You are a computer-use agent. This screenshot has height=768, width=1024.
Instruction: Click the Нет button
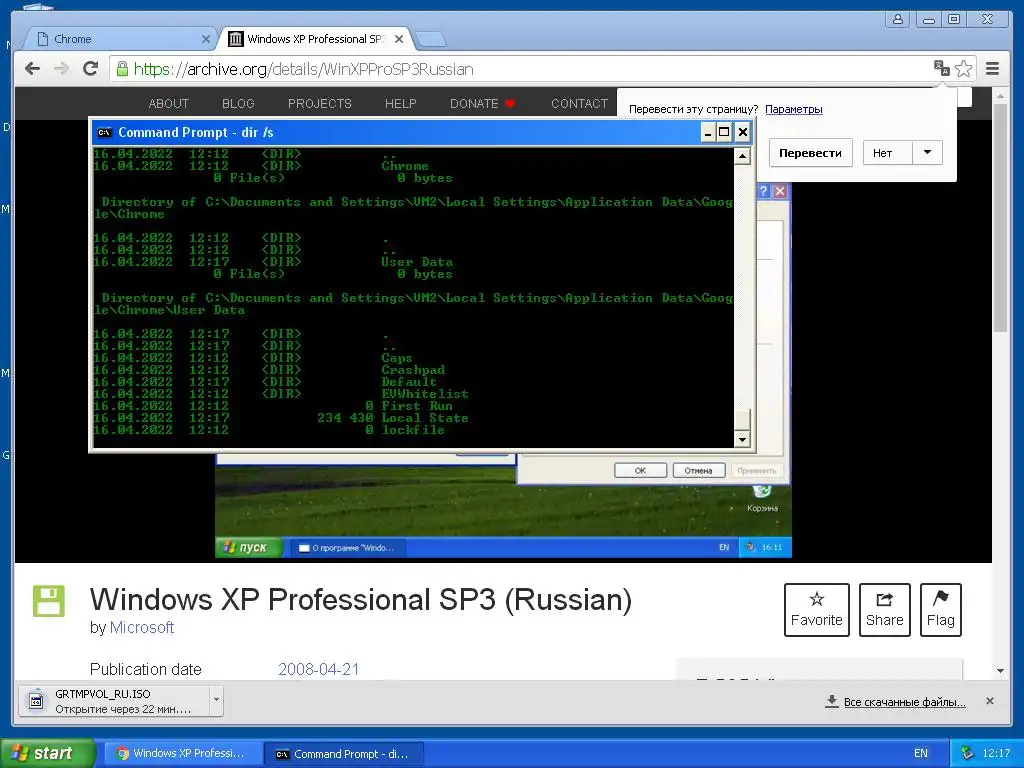pyautogui.click(x=887, y=153)
